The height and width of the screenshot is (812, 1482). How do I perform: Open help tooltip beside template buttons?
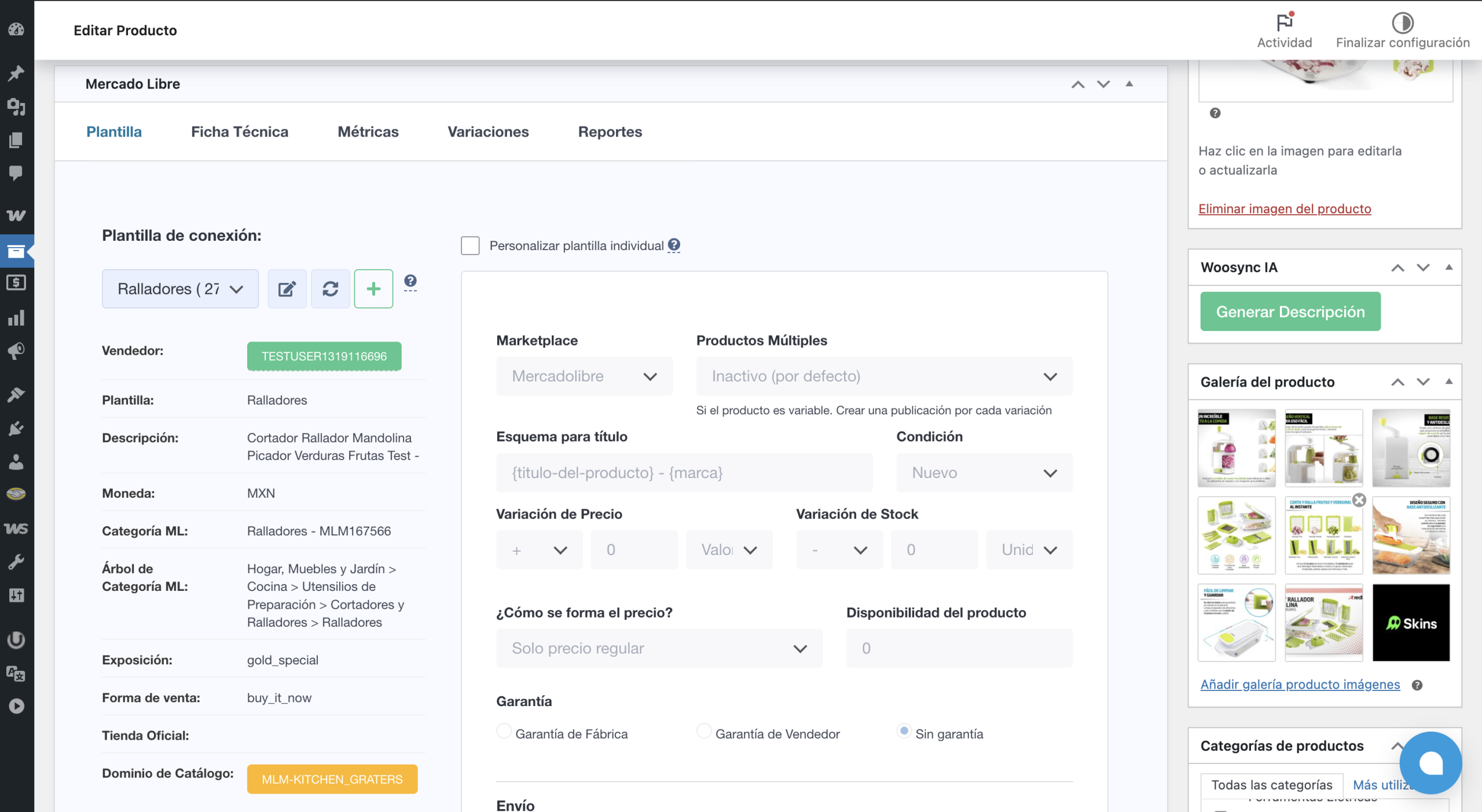point(410,281)
